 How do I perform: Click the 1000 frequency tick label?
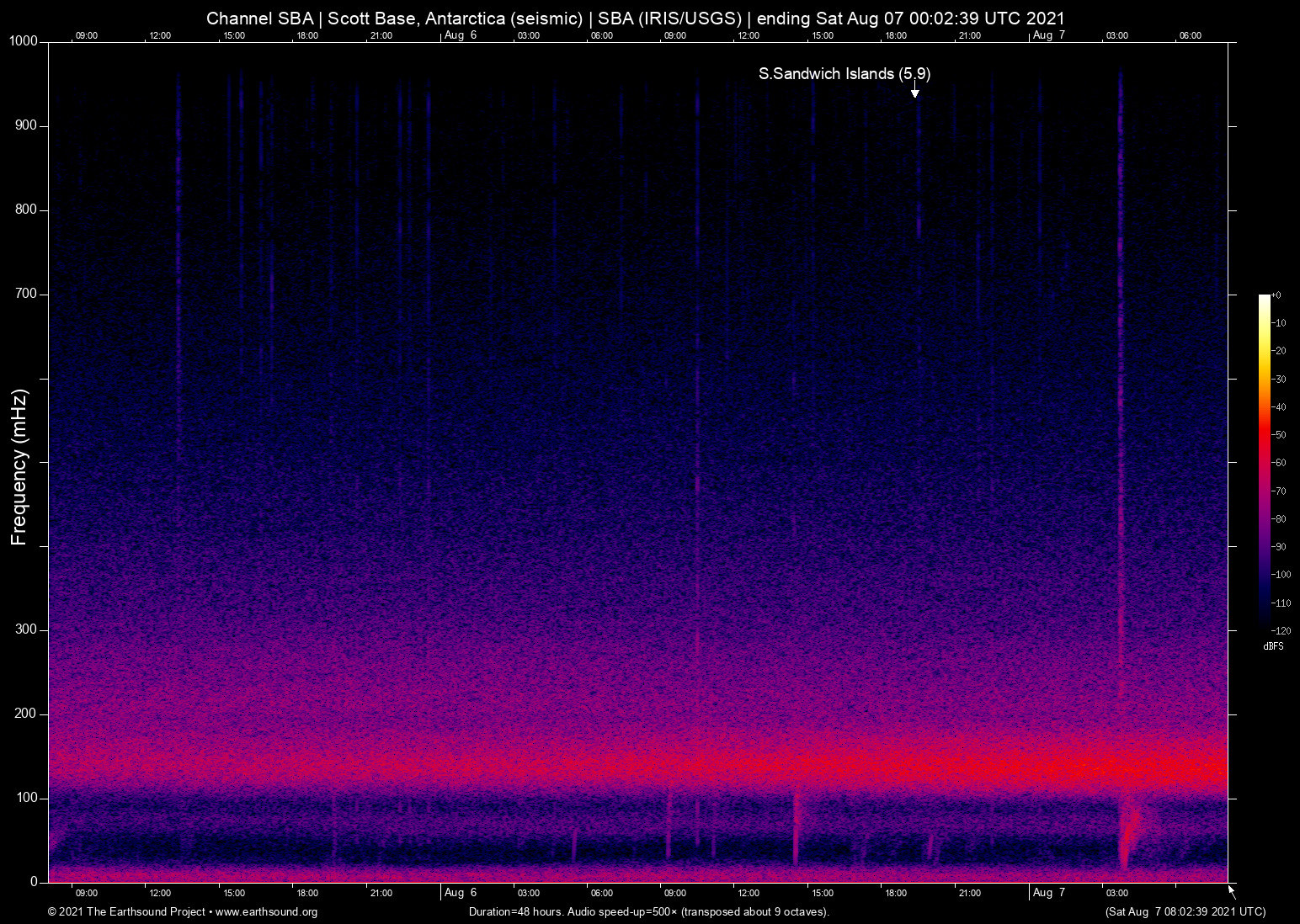click(24, 40)
